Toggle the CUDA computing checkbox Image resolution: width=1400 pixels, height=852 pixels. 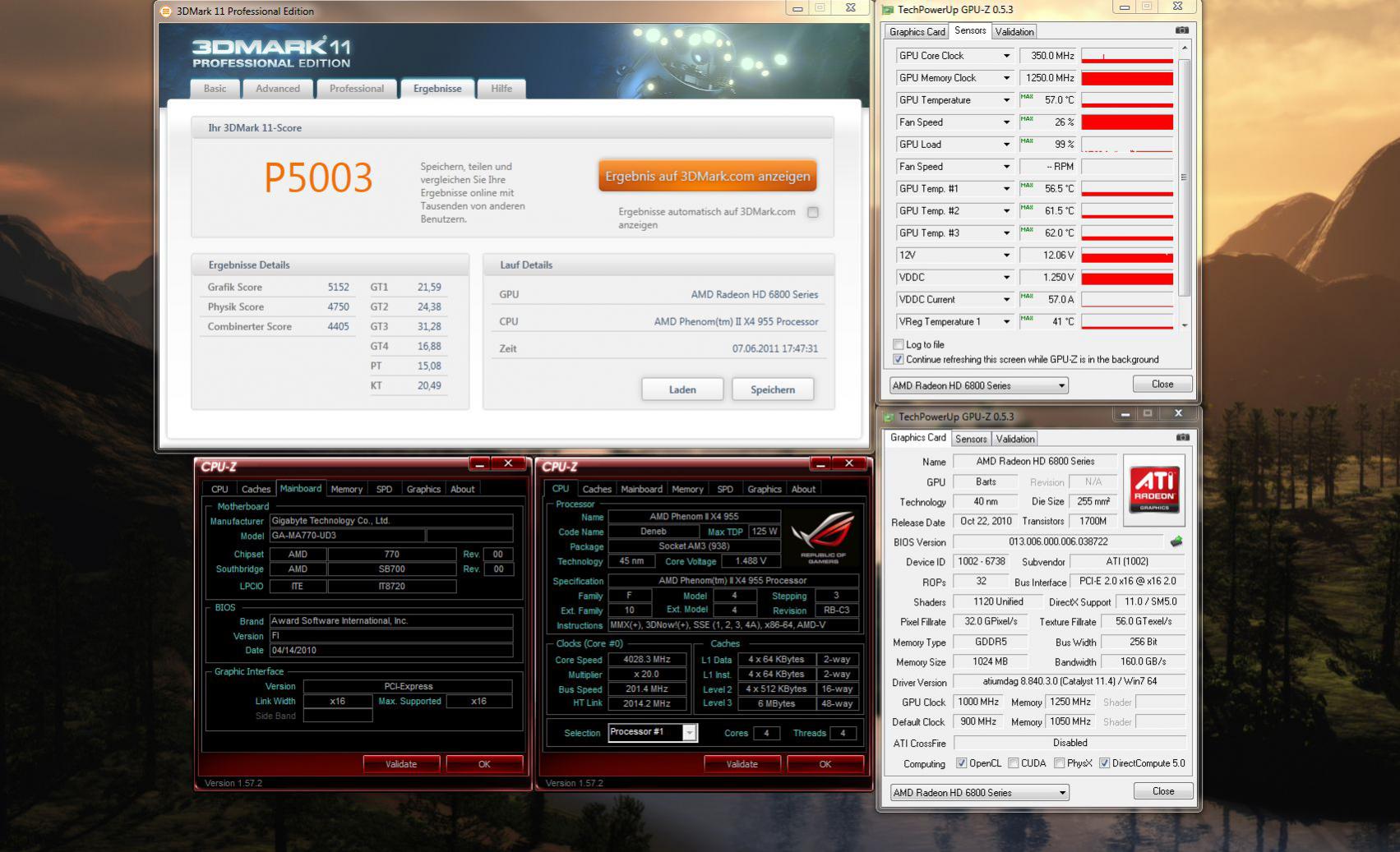tap(1014, 763)
